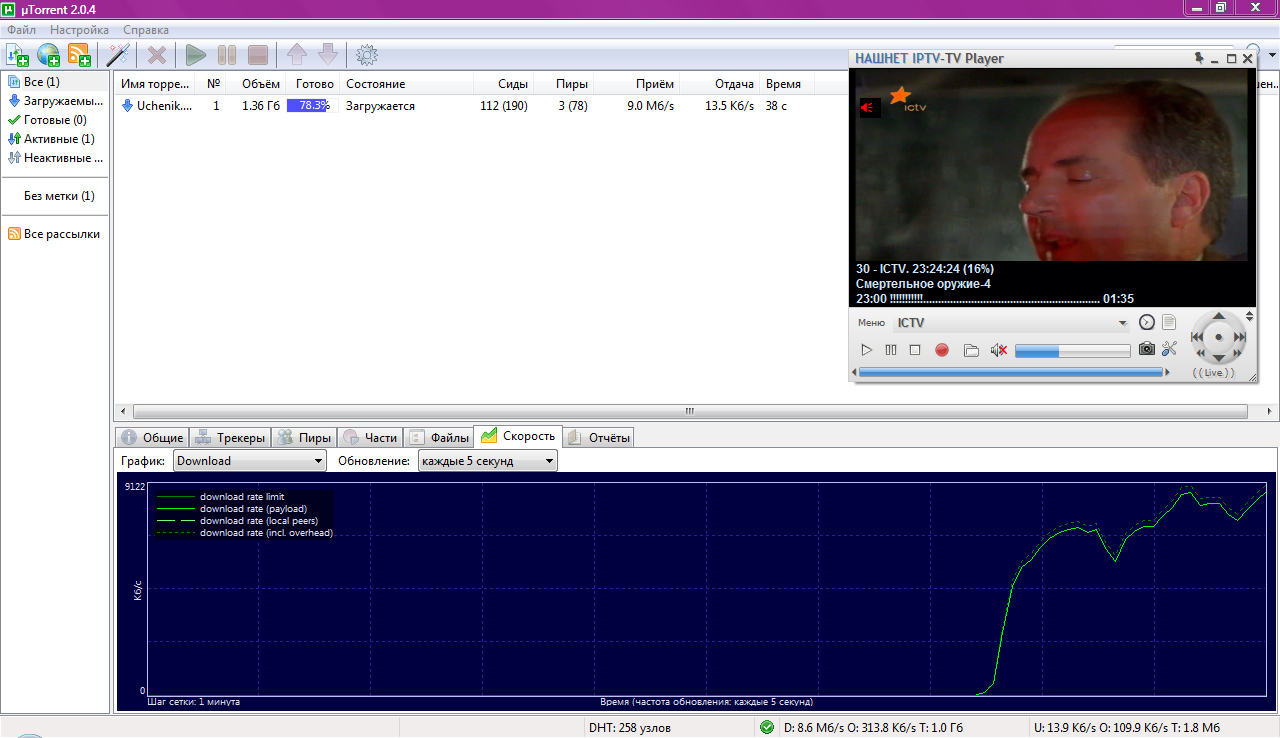Open µTorrent preferences gear icon
Viewport: 1280px width, 738px height.
[x=367, y=55]
